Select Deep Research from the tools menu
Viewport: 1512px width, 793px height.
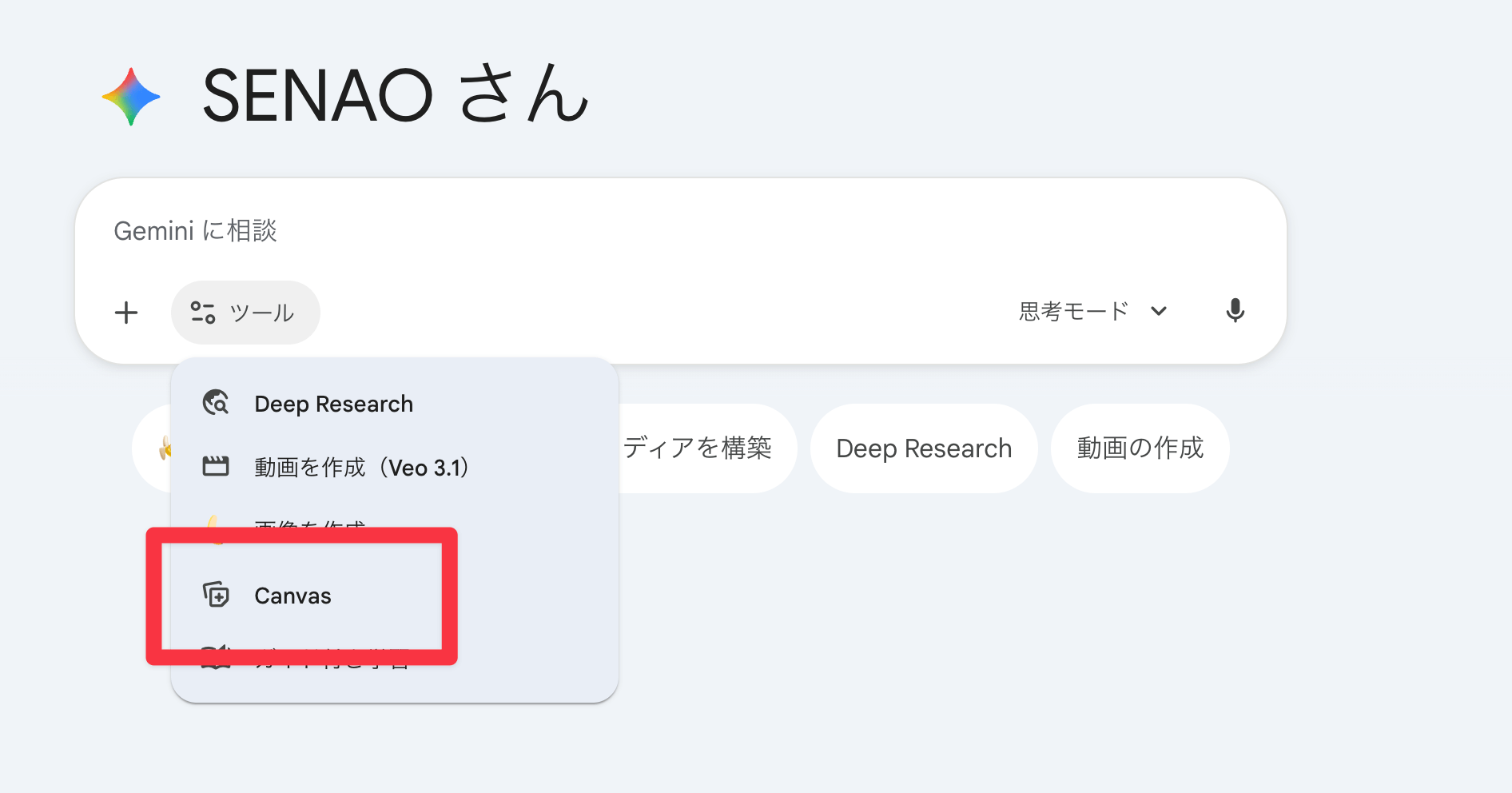(x=333, y=403)
